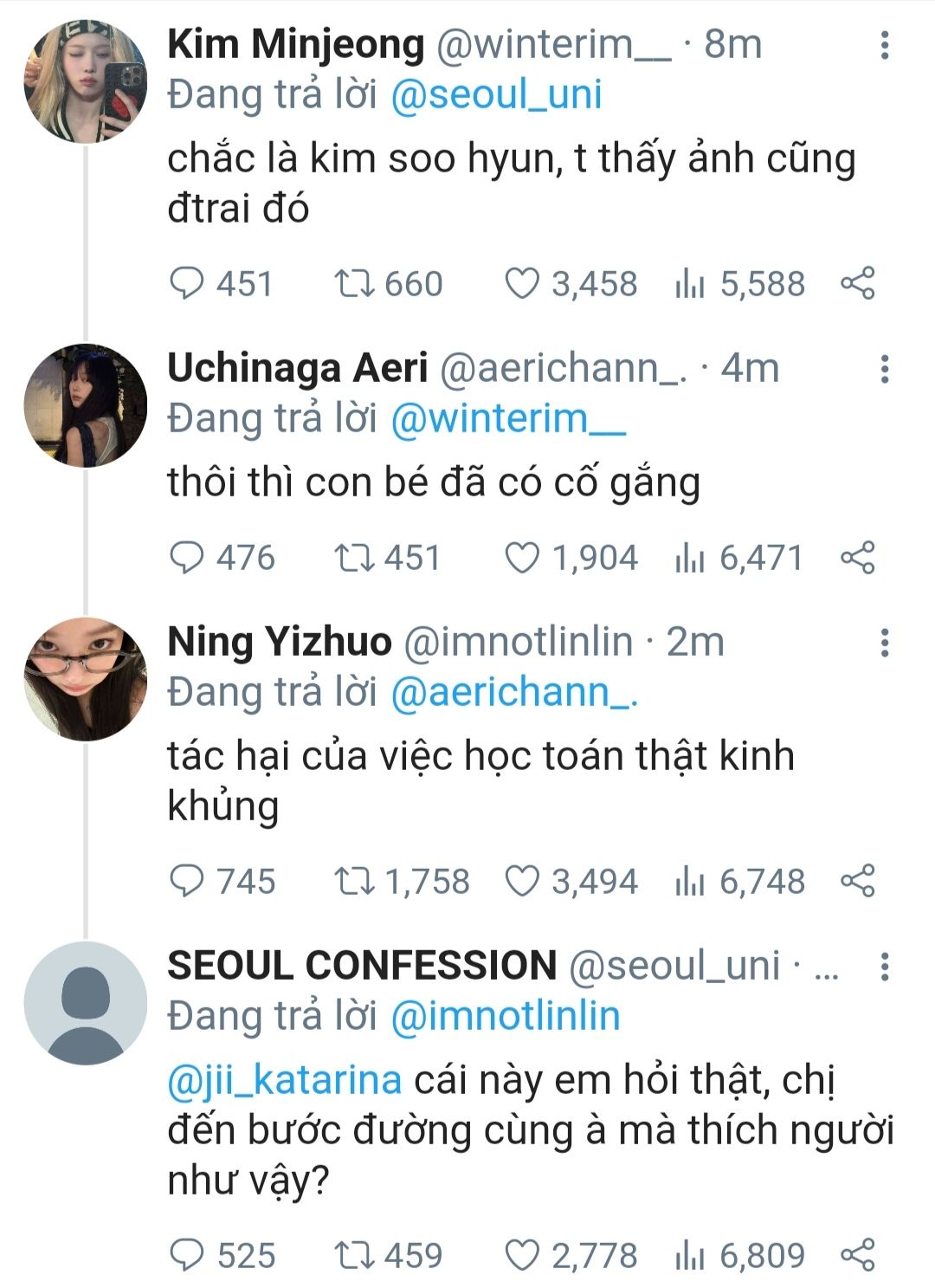Image resolution: width=935 pixels, height=1288 pixels.
Task: View analytics of Uchinaga Aeri's tweet
Action: click(x=690, y=558)
